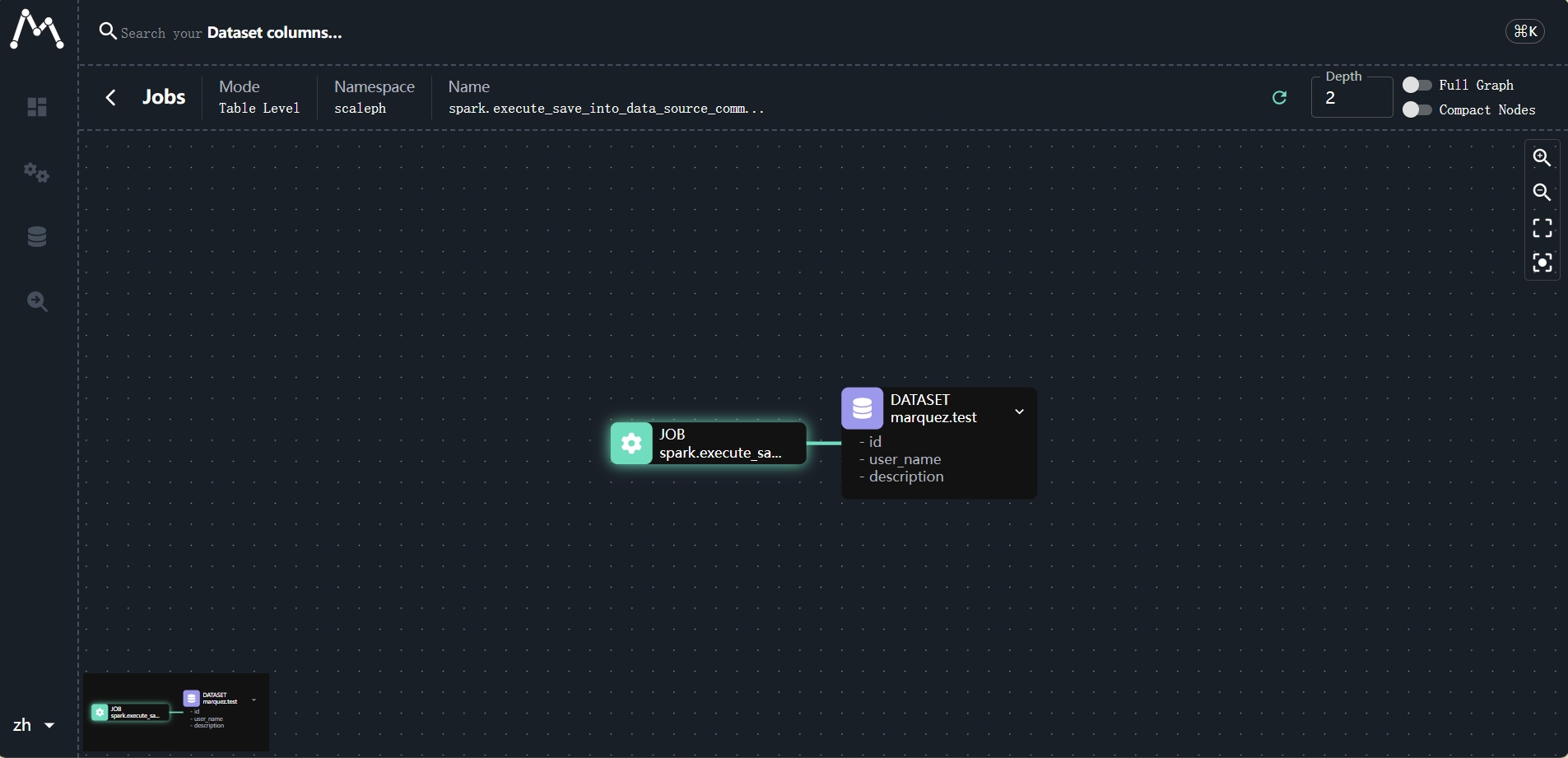Click the Depth input field
This screenshot has height=758, width=1568.
1352,98
